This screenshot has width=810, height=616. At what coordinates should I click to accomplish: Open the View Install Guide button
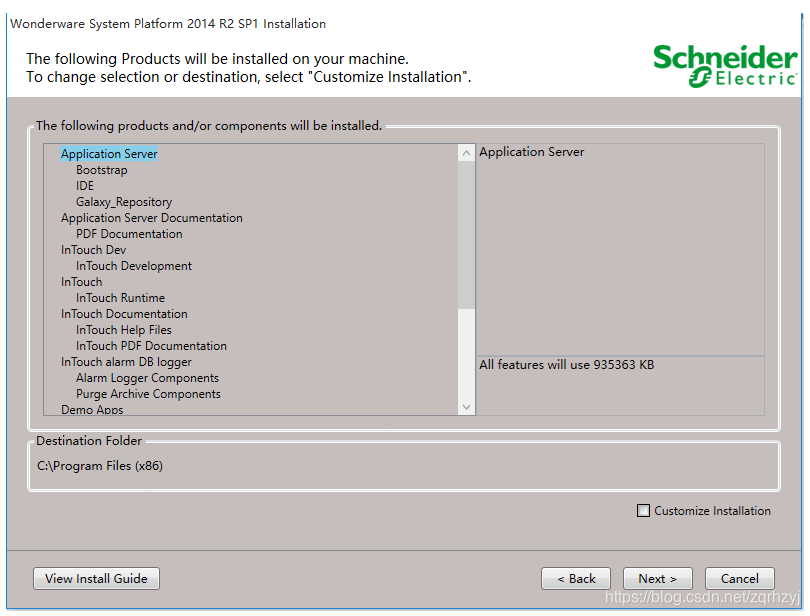coord(96,578)
